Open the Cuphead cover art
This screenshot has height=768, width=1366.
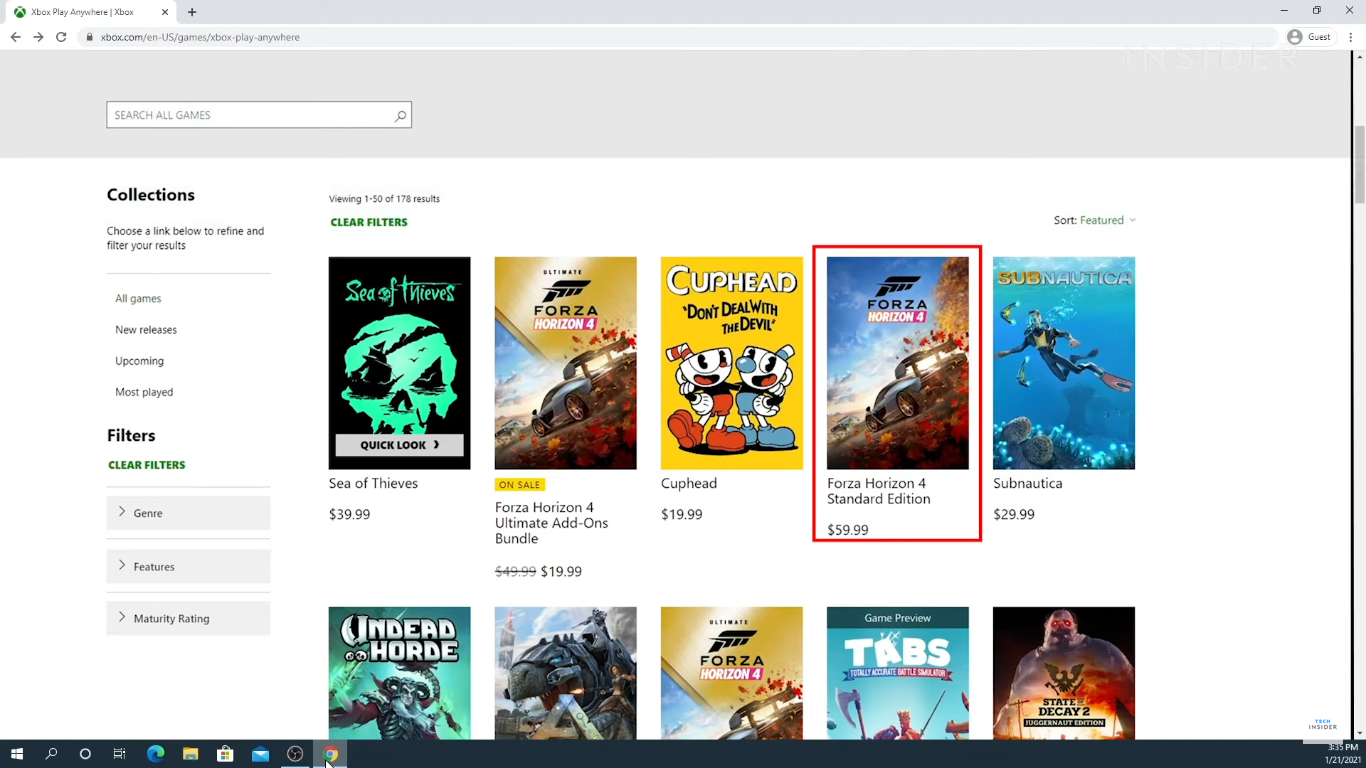(732, 363)
